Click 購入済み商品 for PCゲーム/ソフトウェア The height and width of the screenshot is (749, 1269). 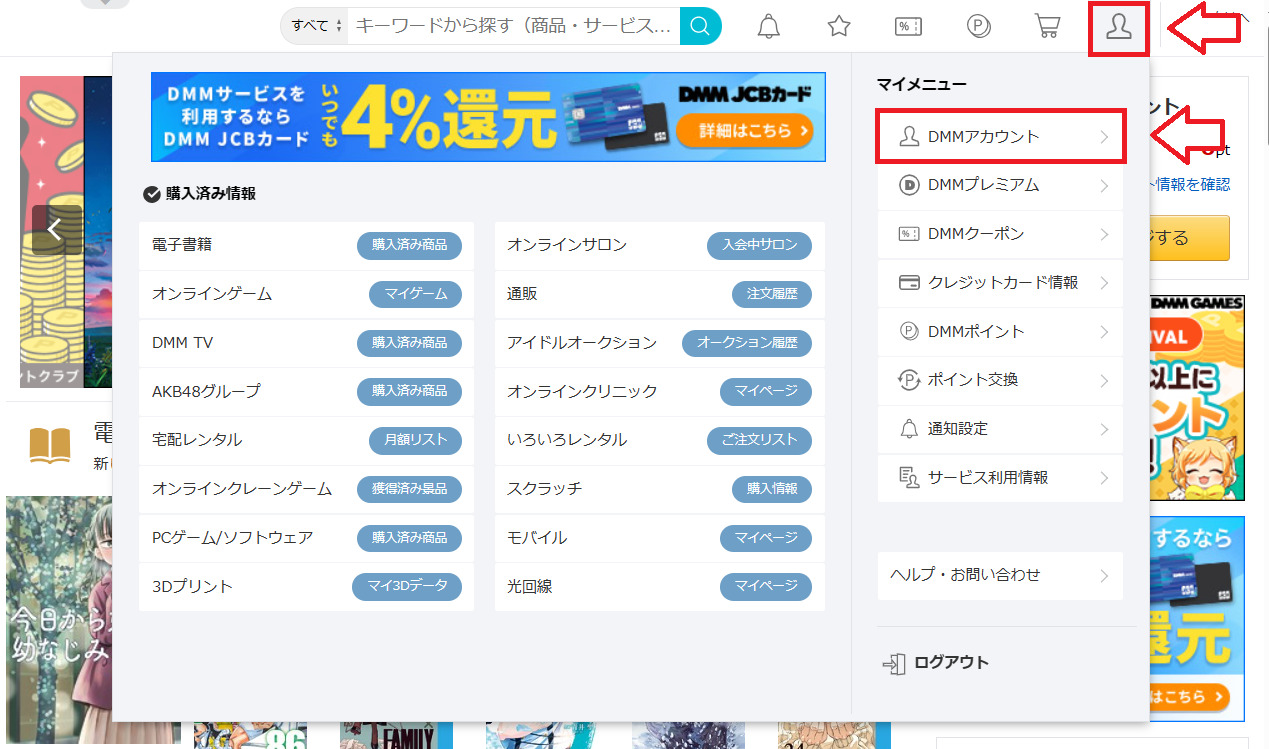pyautogui.click(x=409, y=538)
